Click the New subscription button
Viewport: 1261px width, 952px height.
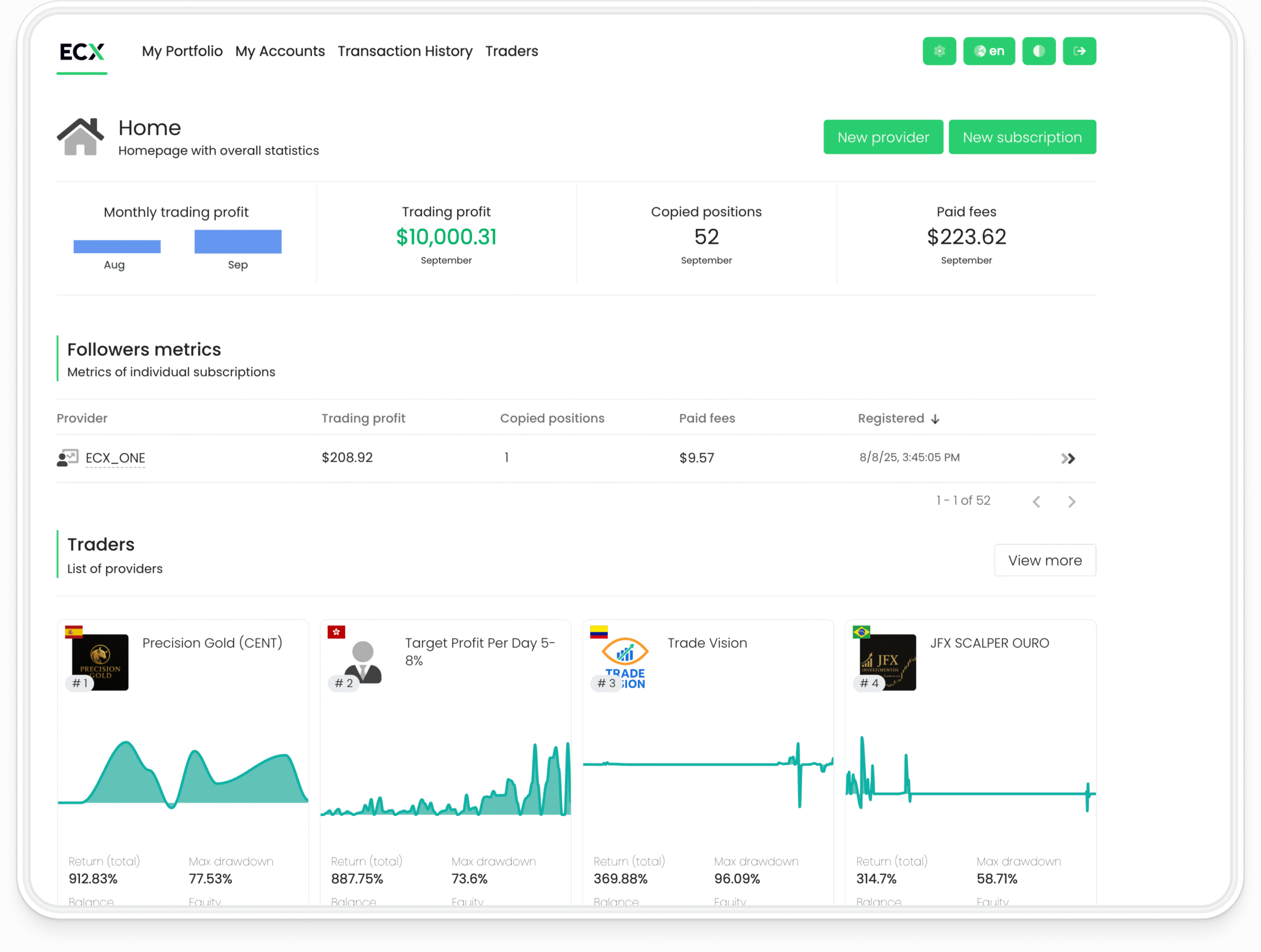1022,137
